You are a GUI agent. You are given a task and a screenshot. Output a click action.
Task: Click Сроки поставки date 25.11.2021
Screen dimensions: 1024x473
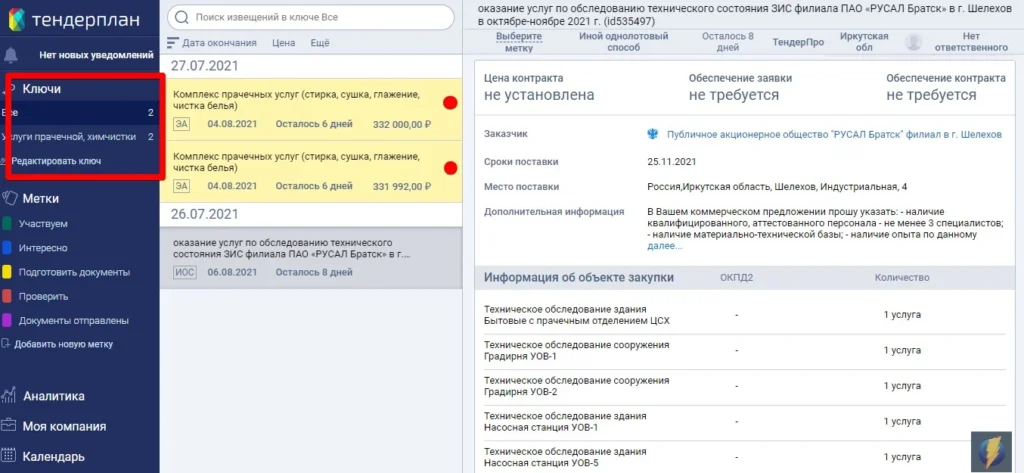[x=671, y=161]
